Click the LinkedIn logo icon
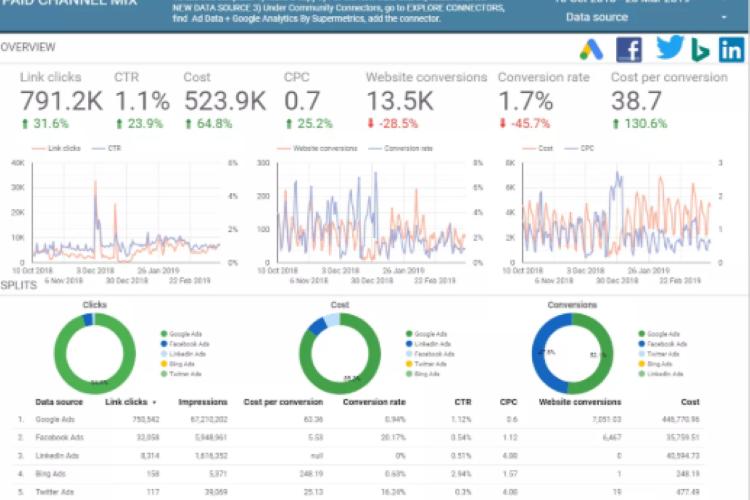The width and height of the screenshot is (750, 500). (731, 50)
